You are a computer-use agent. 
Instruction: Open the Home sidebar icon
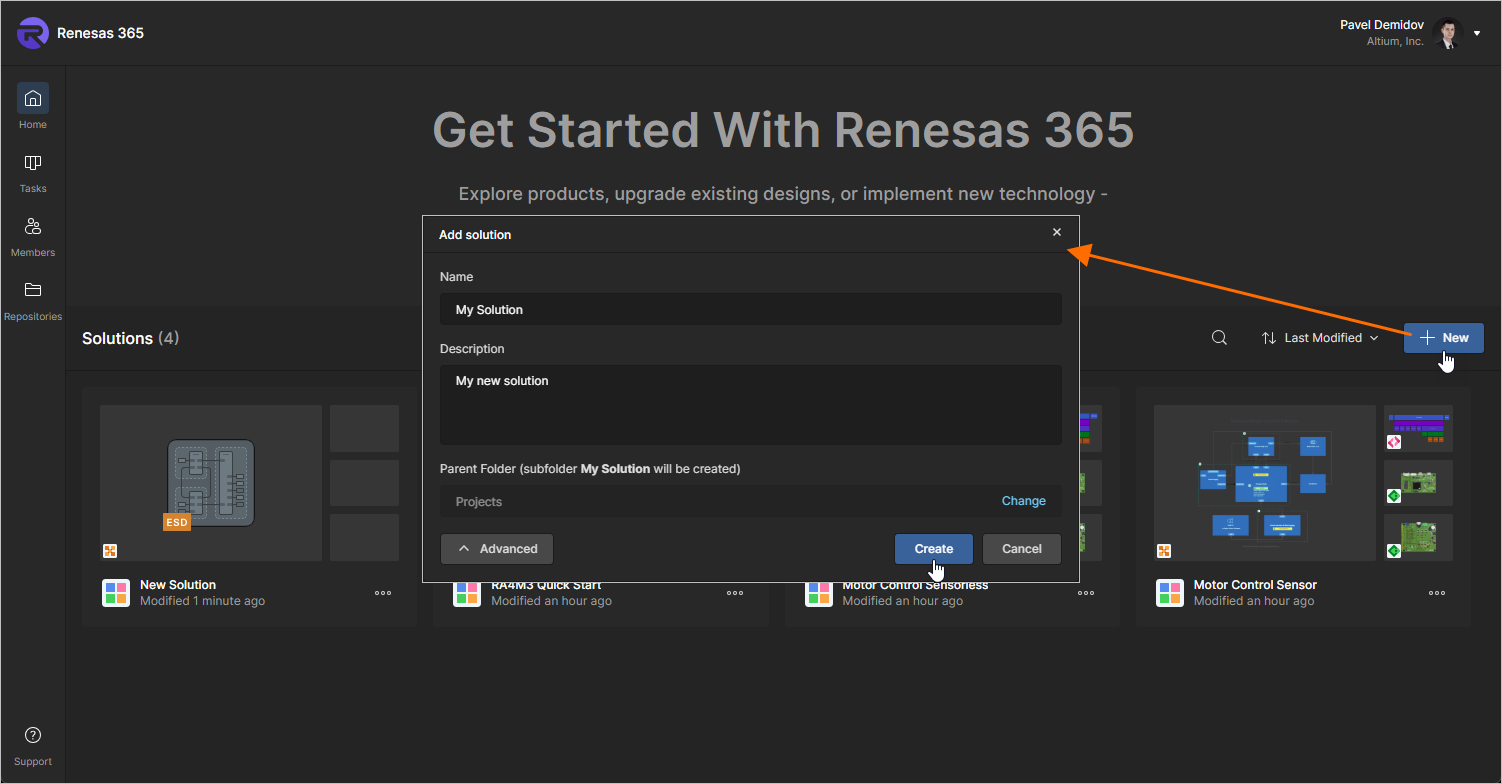point(33,99)
